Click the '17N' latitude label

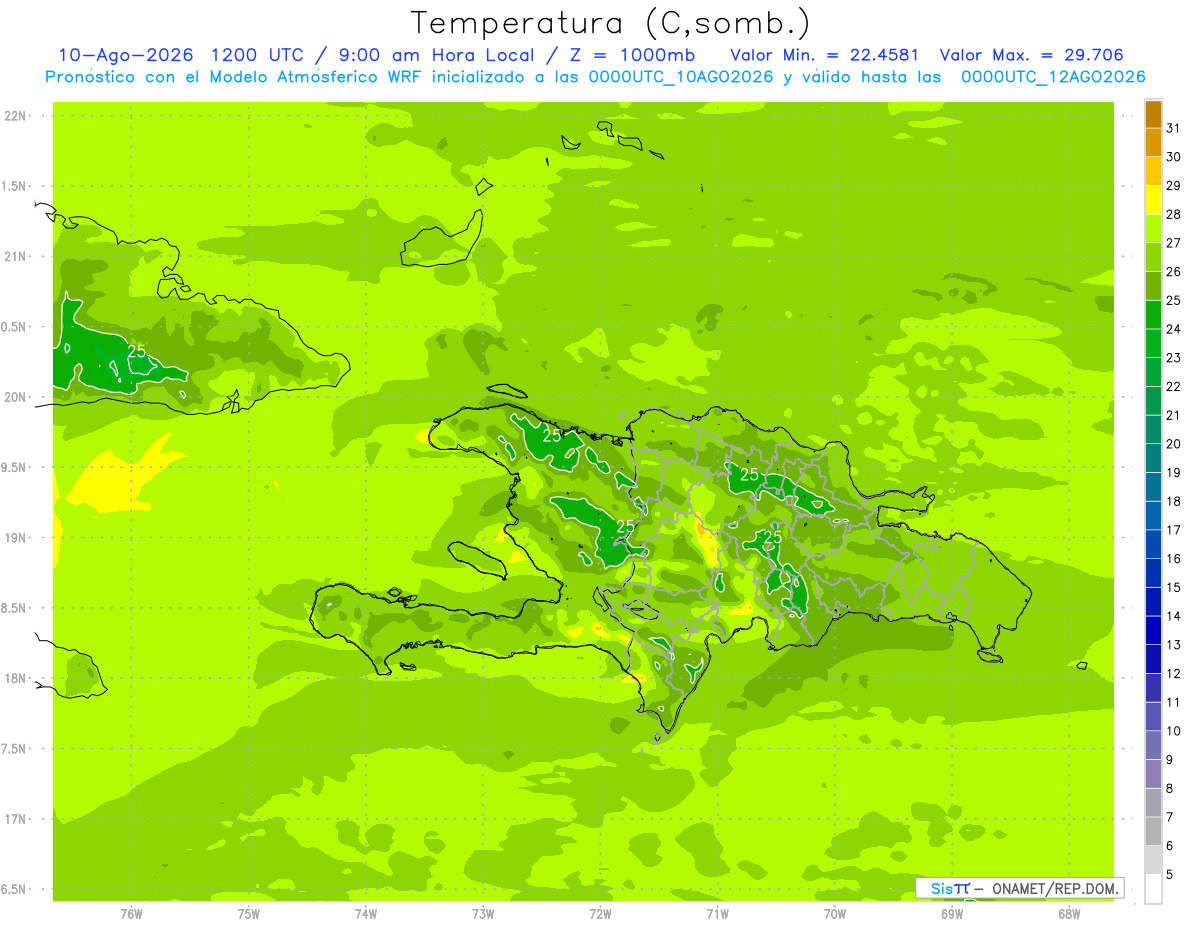pyautogui.click(x=16, y=820)
